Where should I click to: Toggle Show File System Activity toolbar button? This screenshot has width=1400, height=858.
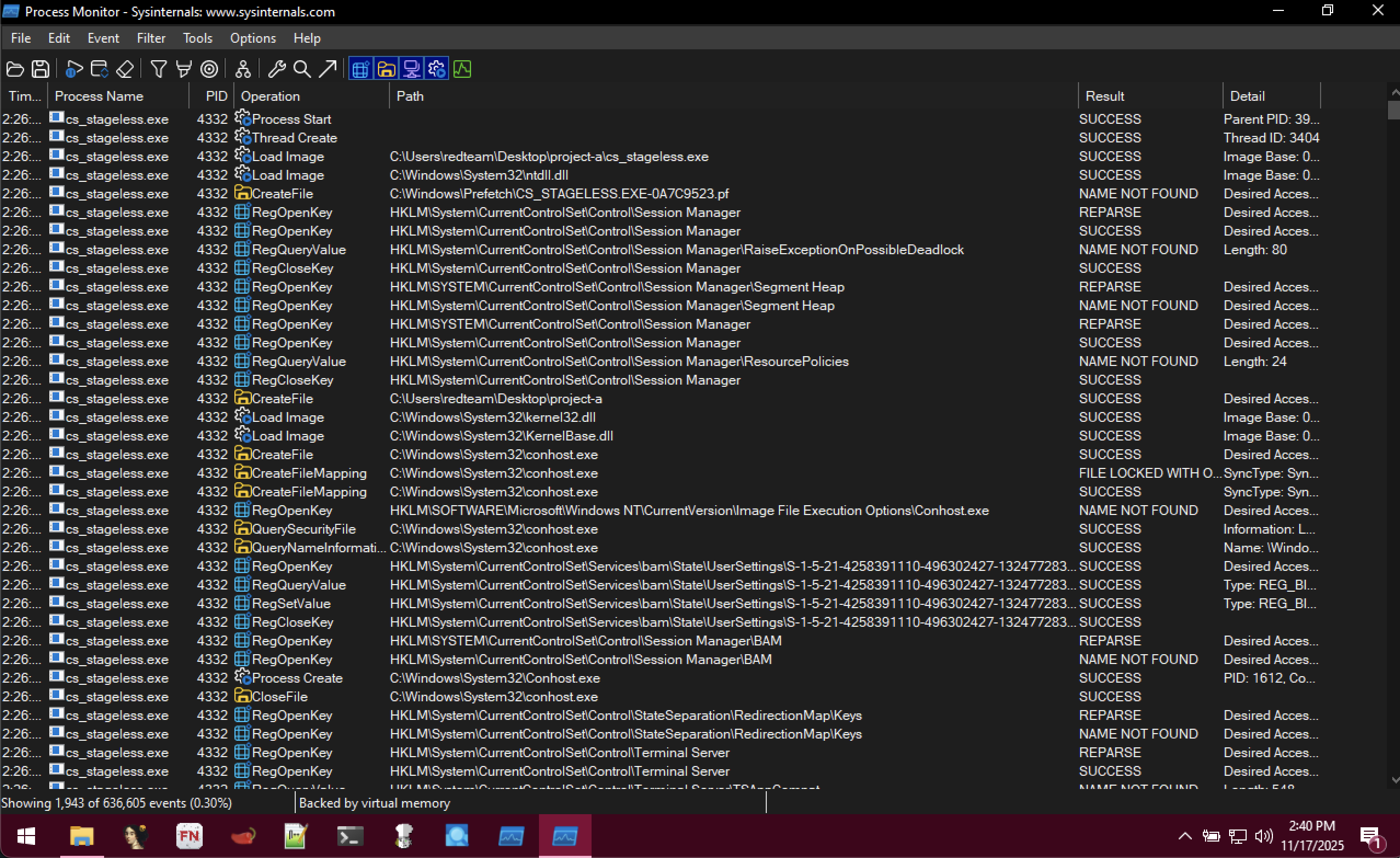click(x=386, y=70)
